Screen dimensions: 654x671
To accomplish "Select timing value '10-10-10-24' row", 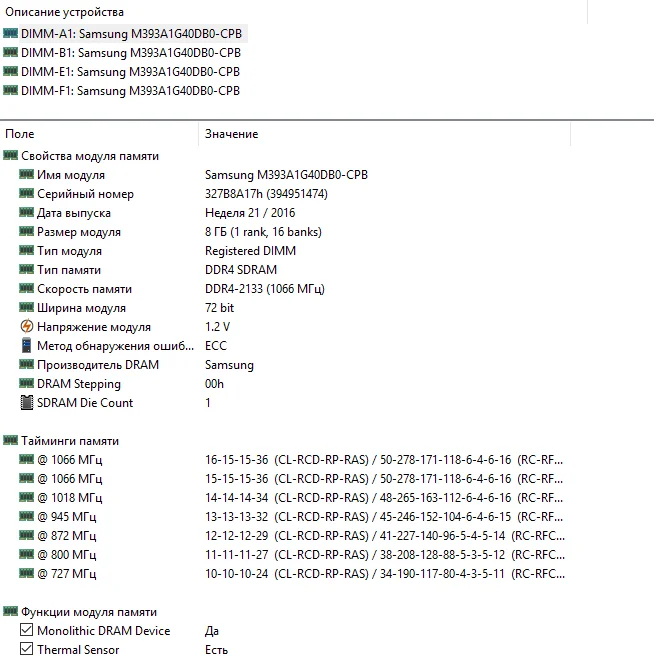I will pos(385,574).
